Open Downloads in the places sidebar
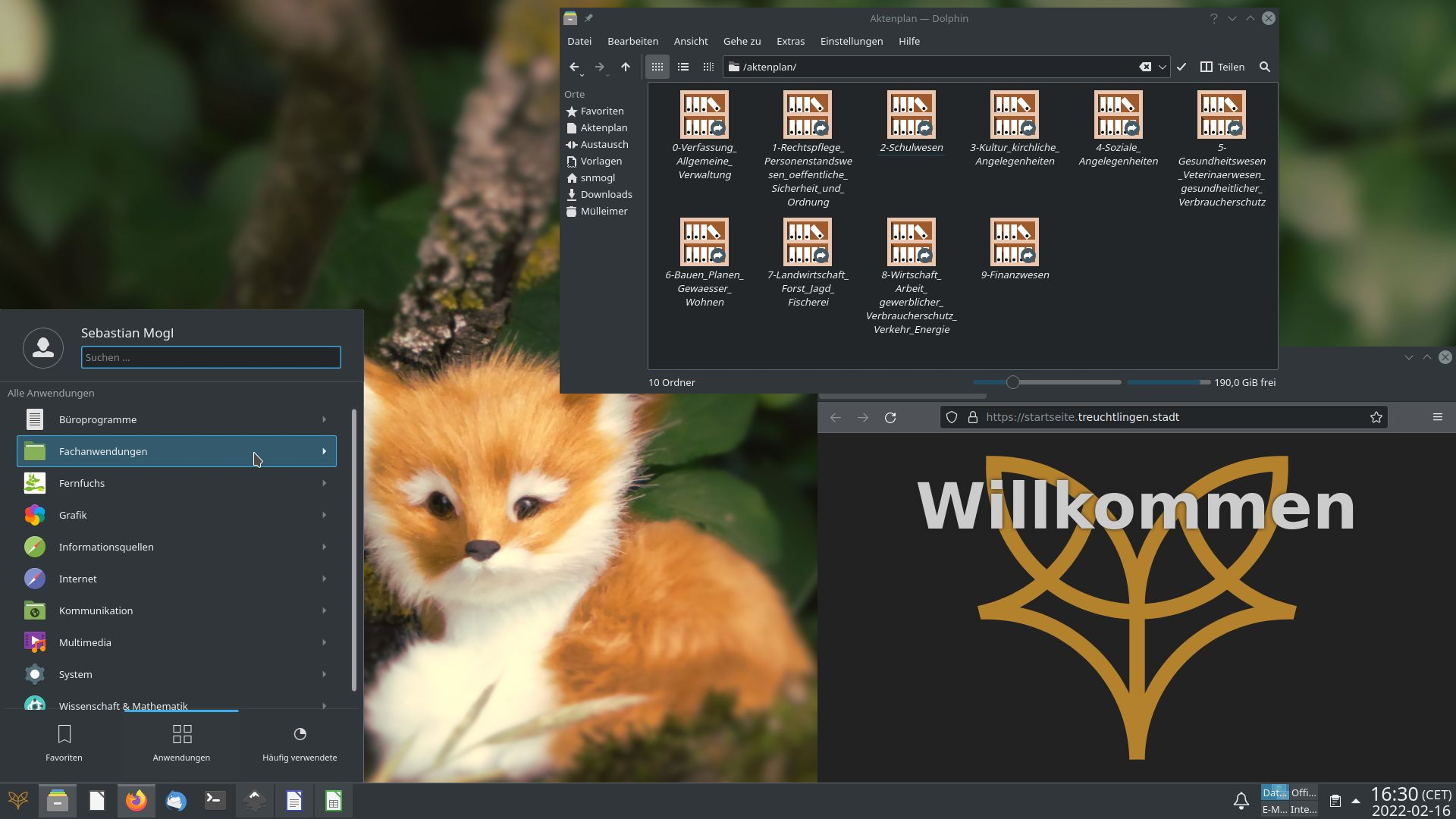The image size is (1456, 819). [x=606, y=194]
